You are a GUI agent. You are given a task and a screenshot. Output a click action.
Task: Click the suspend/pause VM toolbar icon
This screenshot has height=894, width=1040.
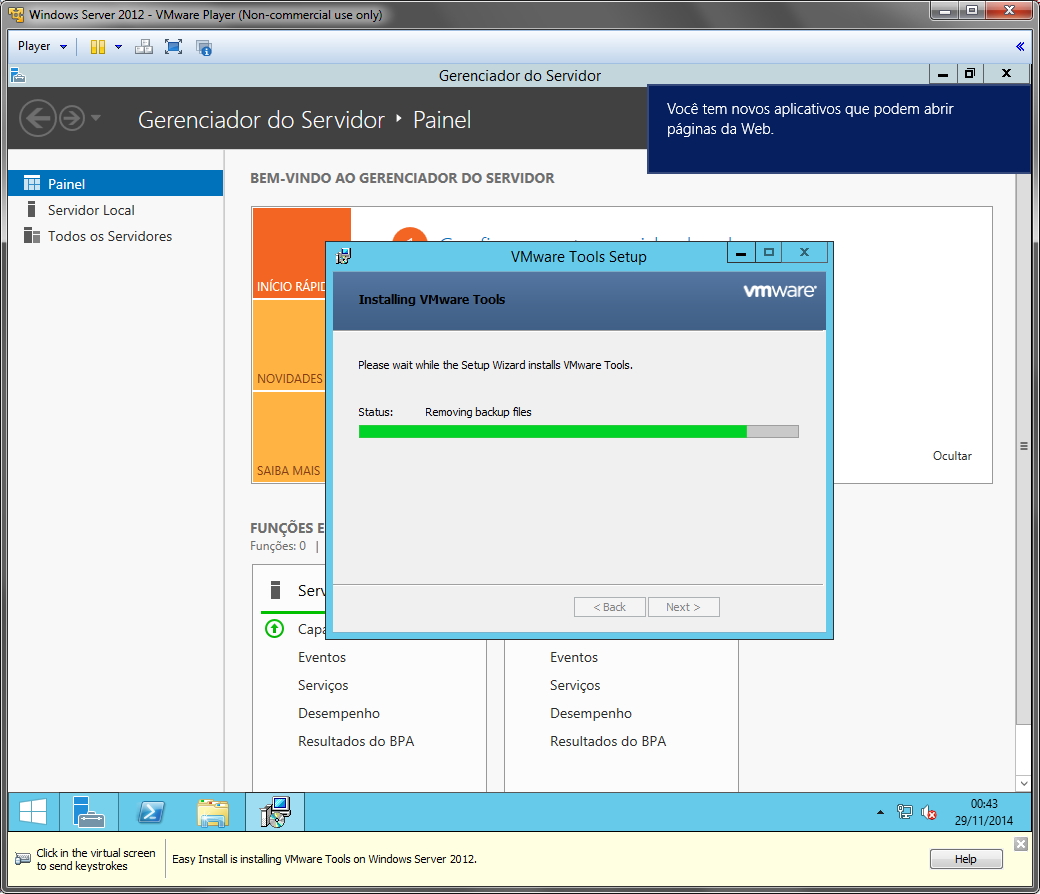click(98, 46)
